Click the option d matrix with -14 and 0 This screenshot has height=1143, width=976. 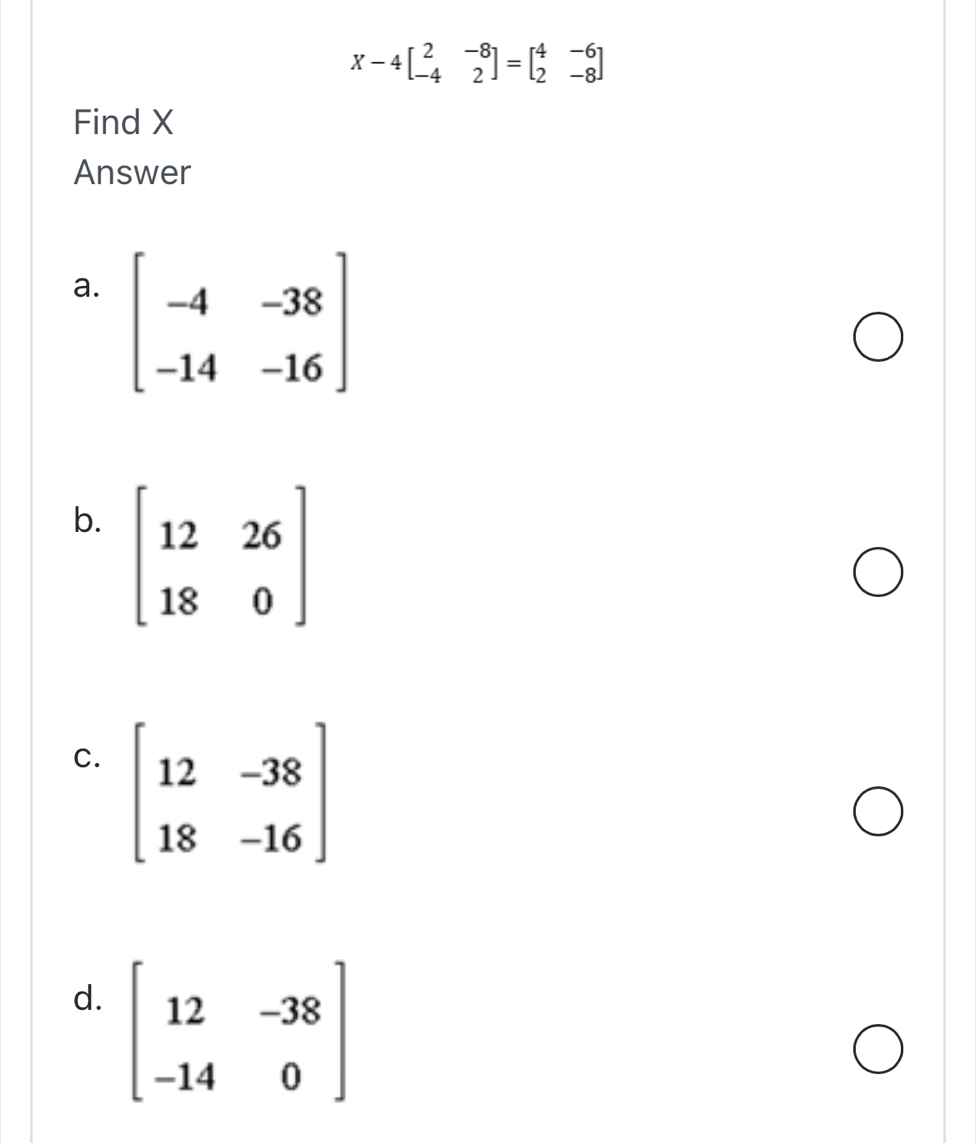tap(240, 1043)
